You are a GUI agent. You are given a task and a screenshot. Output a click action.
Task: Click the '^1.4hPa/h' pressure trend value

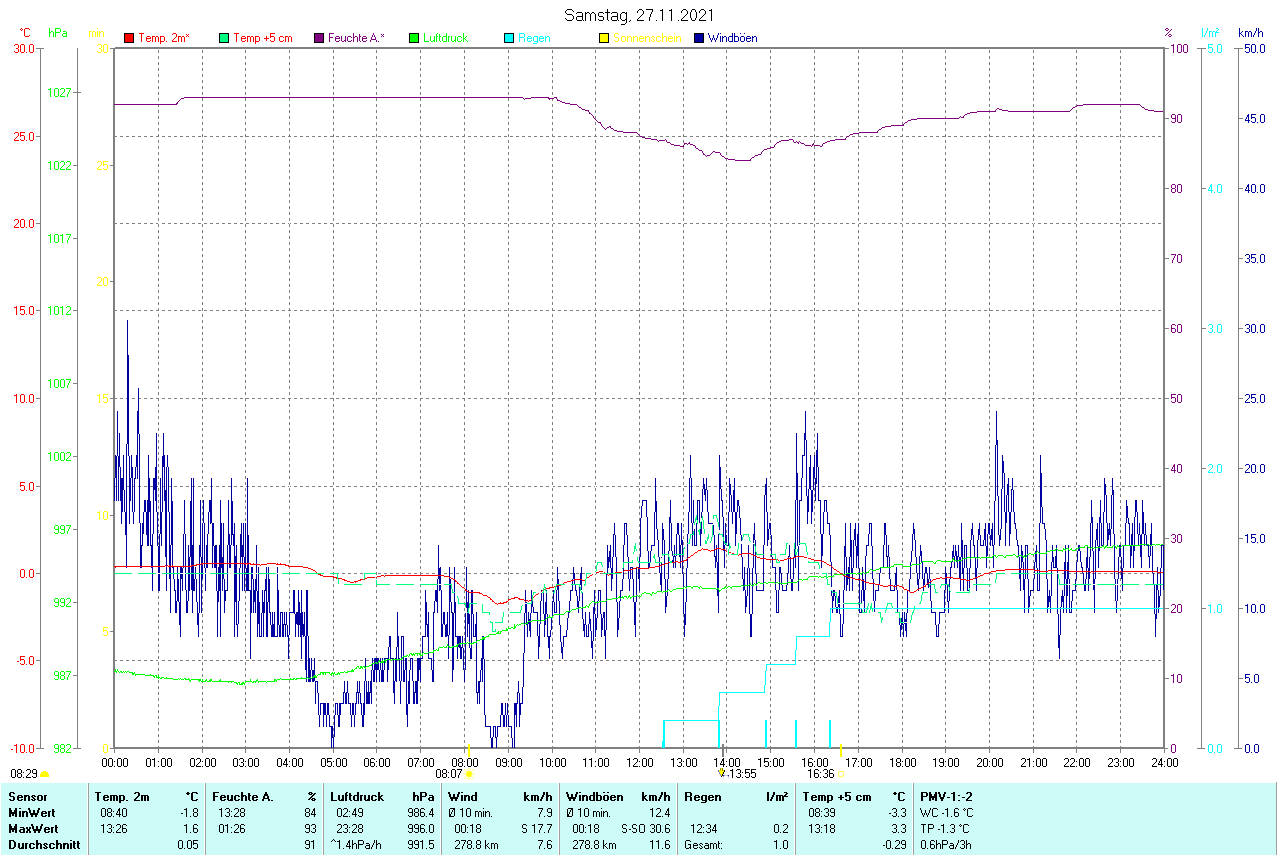[356, 845]
